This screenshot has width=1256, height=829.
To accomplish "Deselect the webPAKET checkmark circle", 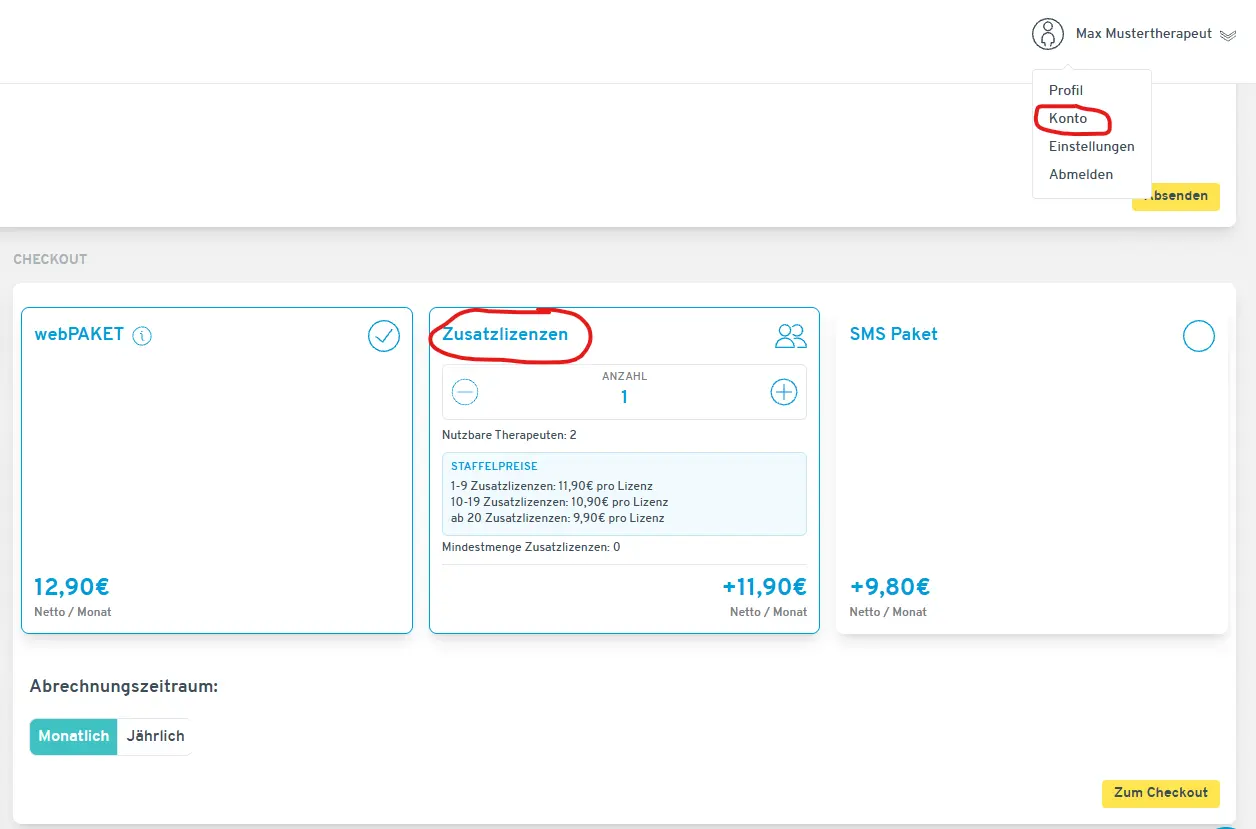I will [x=384, y=336].
